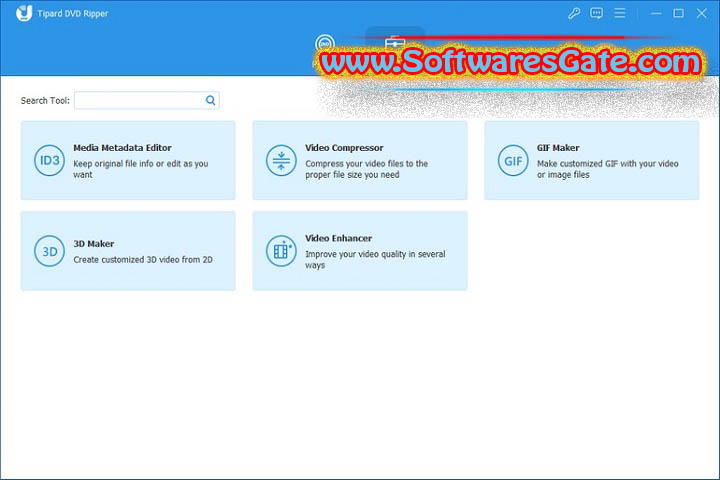720x480 pixels.
Task: Click 'Compress your video files' description
Action: [x=366, y=169]
